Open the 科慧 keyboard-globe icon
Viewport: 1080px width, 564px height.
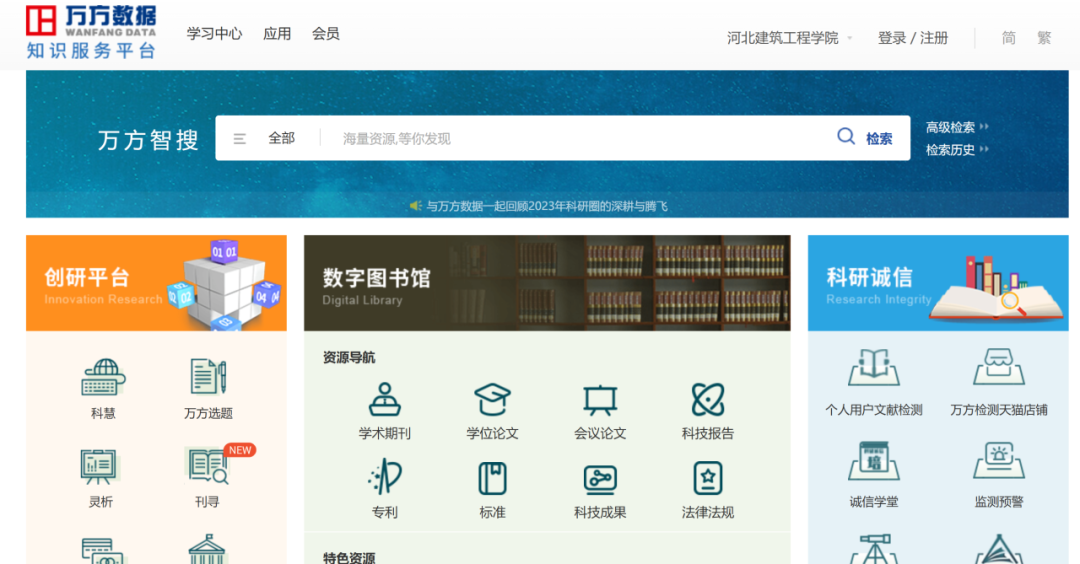(103, 377)
